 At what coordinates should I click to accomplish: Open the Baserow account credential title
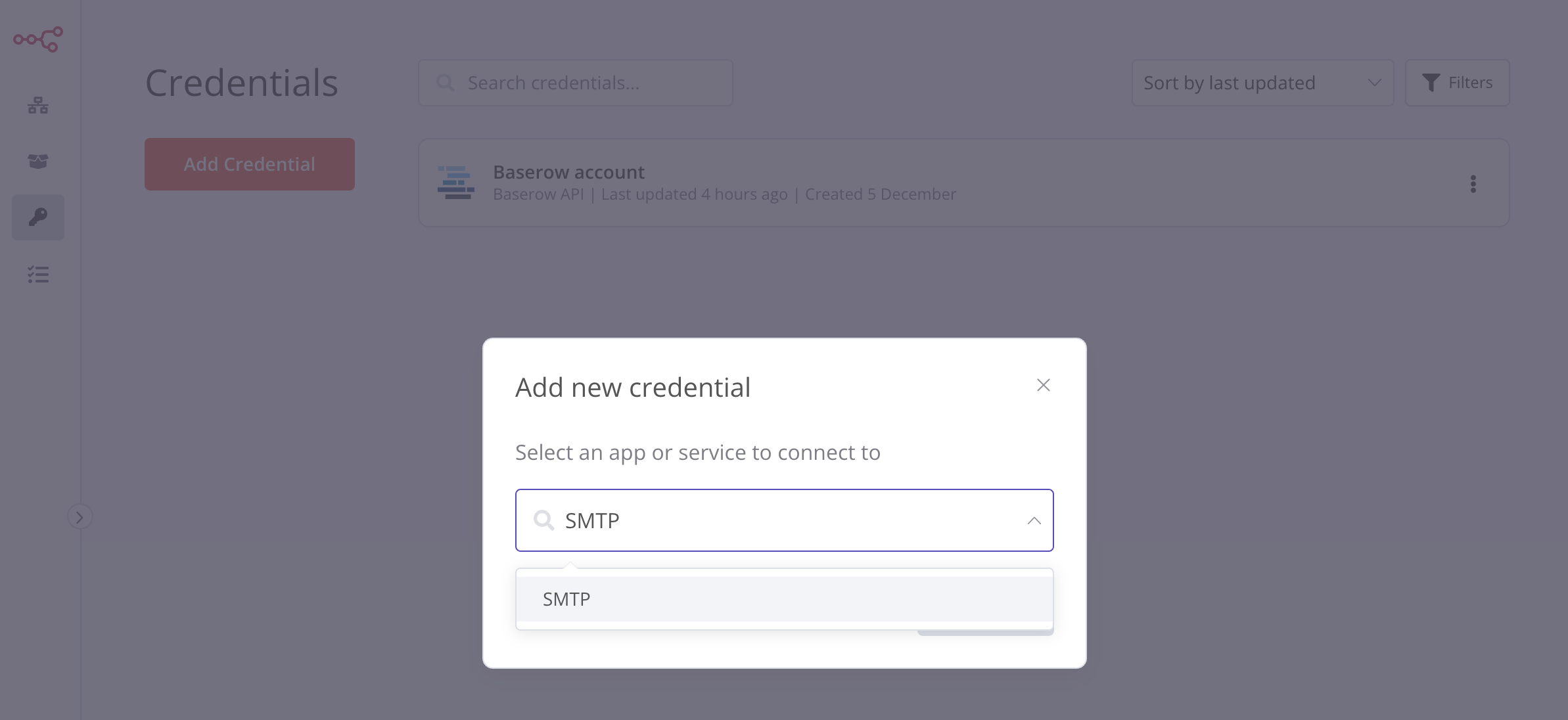point(568,172)
